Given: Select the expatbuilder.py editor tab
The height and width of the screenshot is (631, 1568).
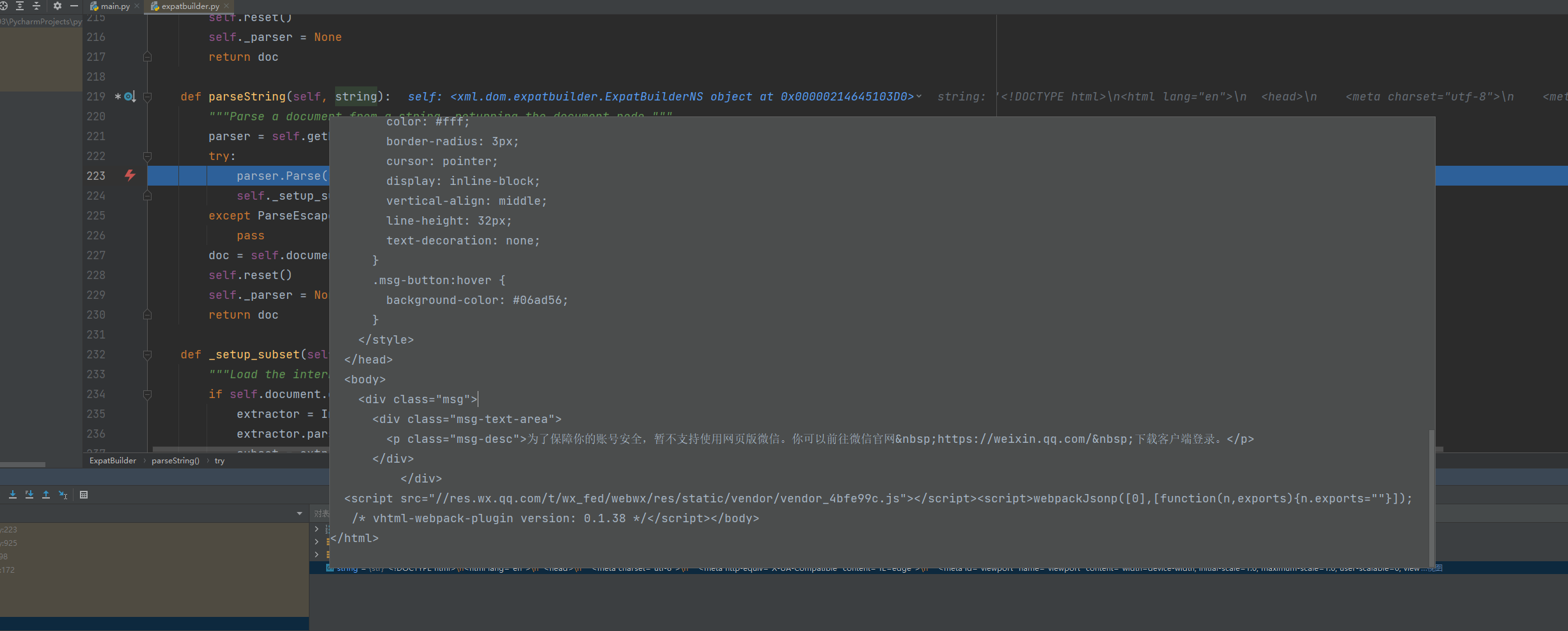Looking at the screenshot, I should point(189,6).
